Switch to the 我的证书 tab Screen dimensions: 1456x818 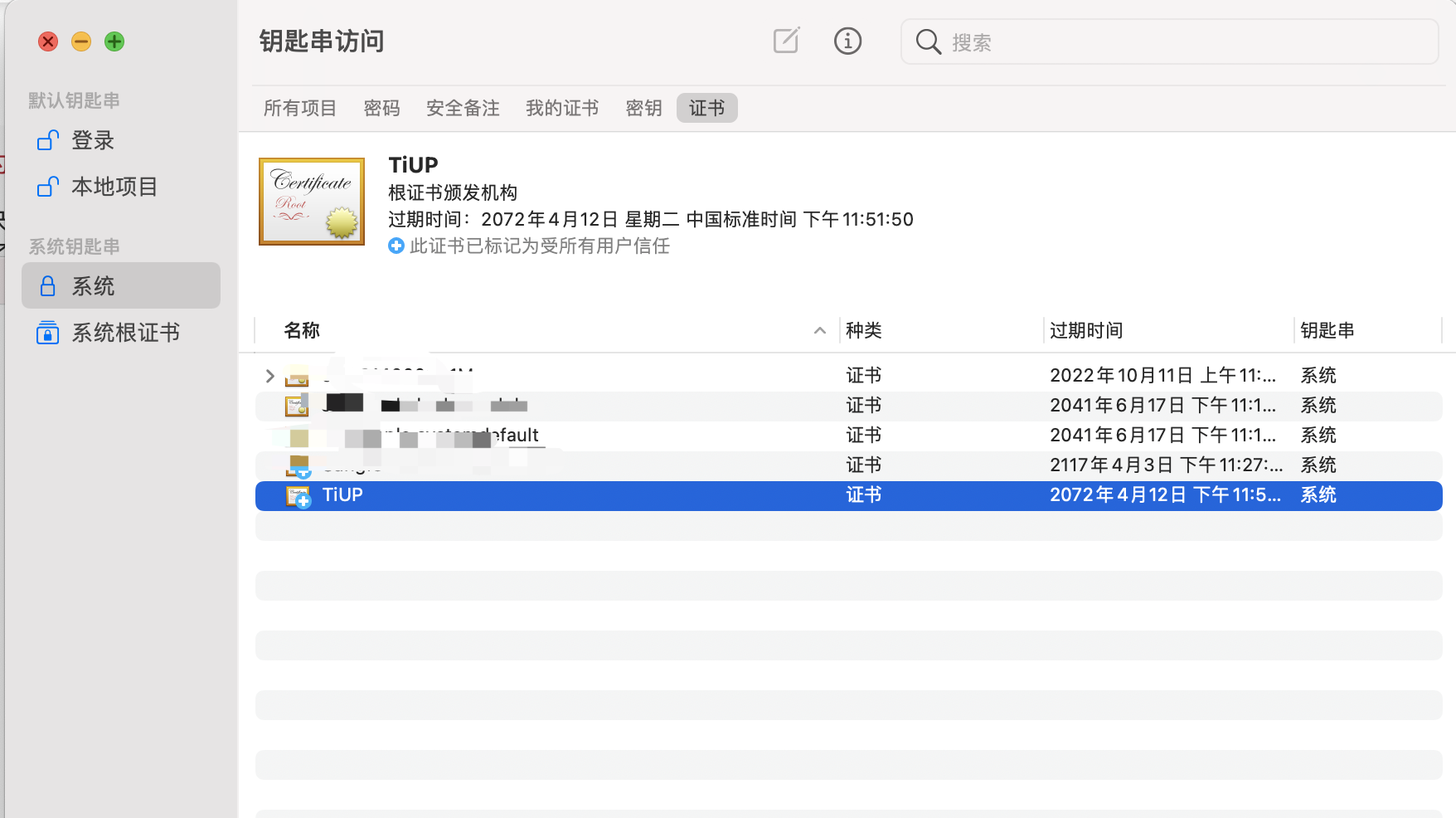(561, 108)
